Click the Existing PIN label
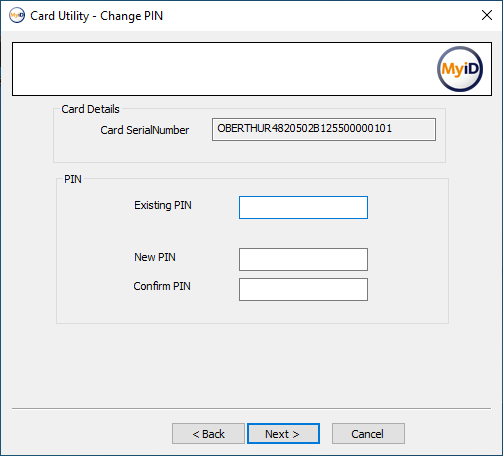The height and width of the screenshot is (456, 503). pos(163,205)
